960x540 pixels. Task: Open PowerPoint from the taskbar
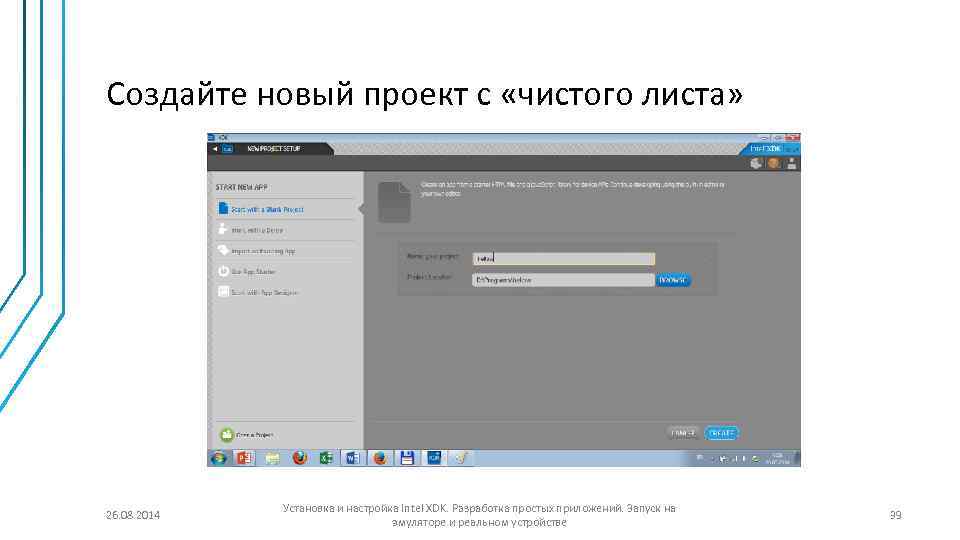coord(245,458)
